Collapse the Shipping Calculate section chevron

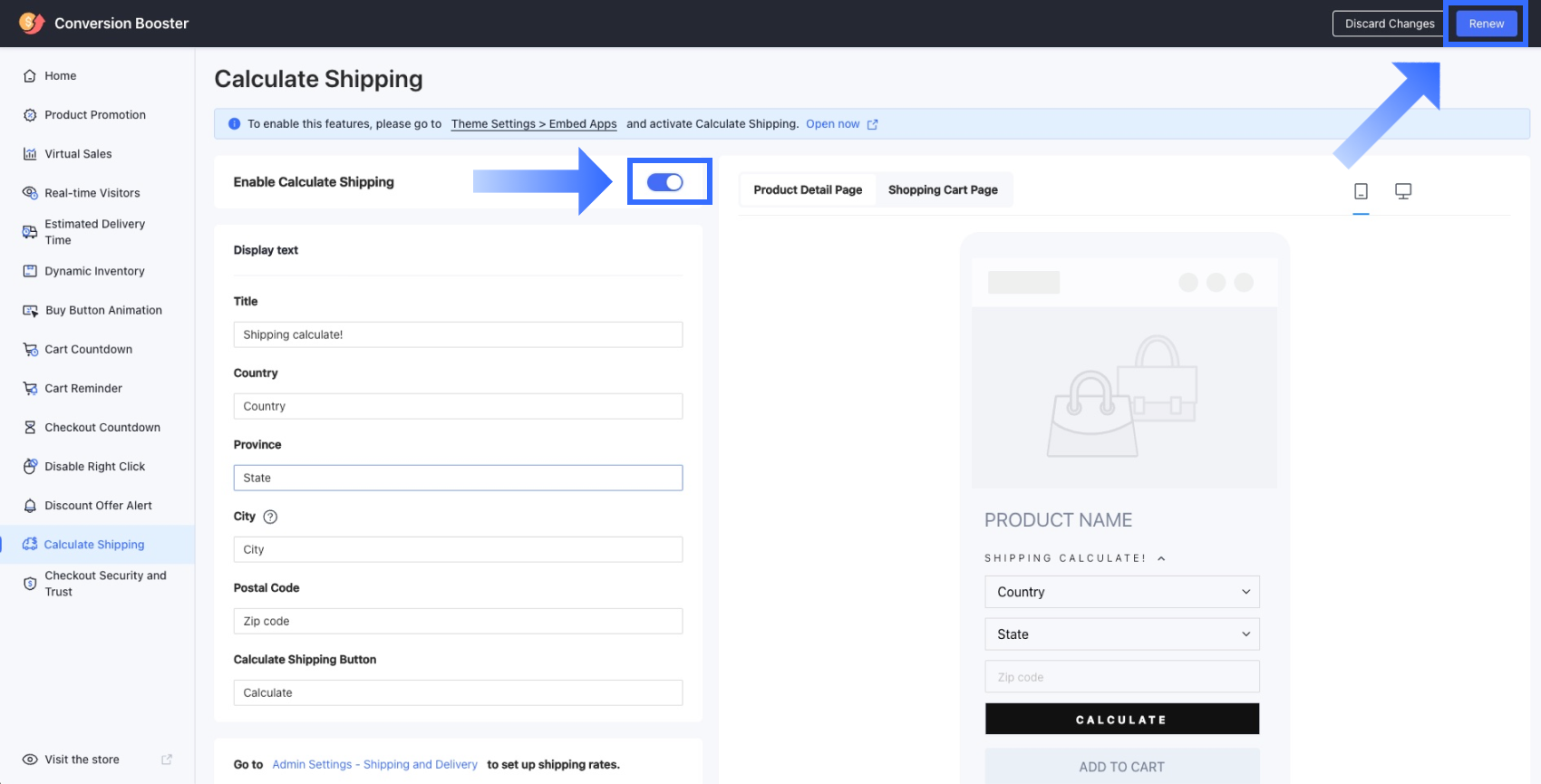[1161, 558]
